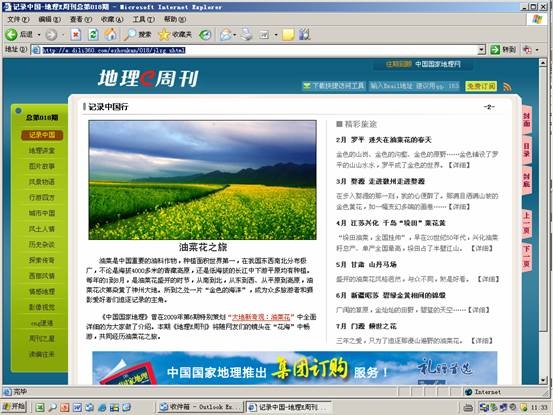Expand the address bar URL dropdown
Screen dimensions: 553x415
481,50
